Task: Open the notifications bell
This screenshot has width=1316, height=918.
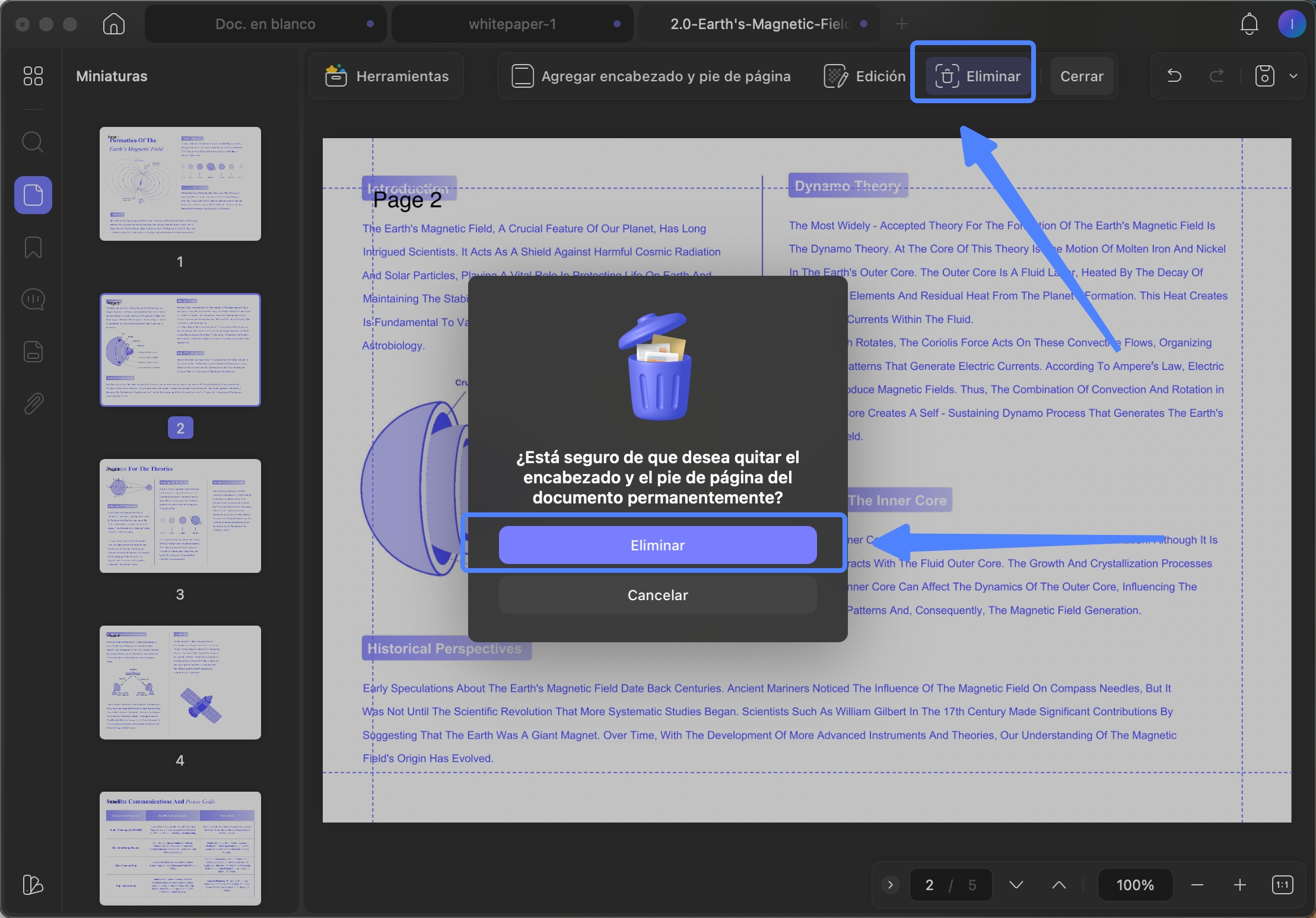Action: tap(1249, 24)
